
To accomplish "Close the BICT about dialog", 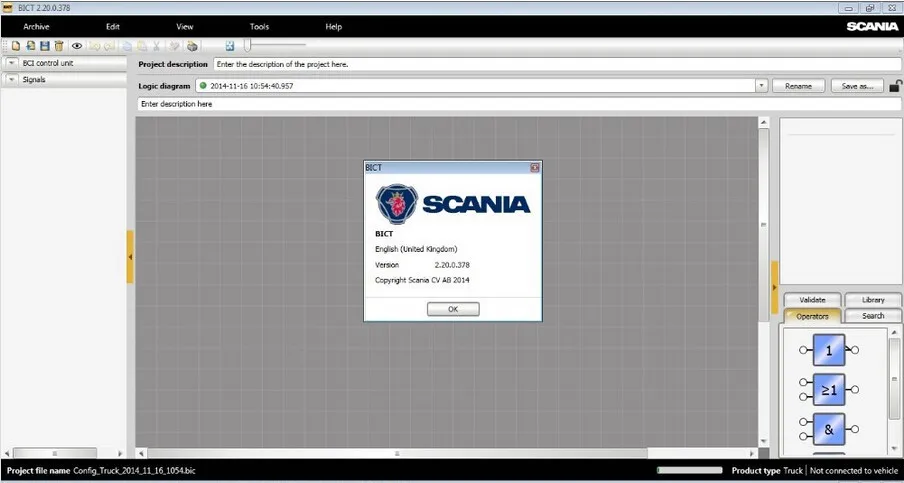I will pyautogui.click(x=535, y=168).
